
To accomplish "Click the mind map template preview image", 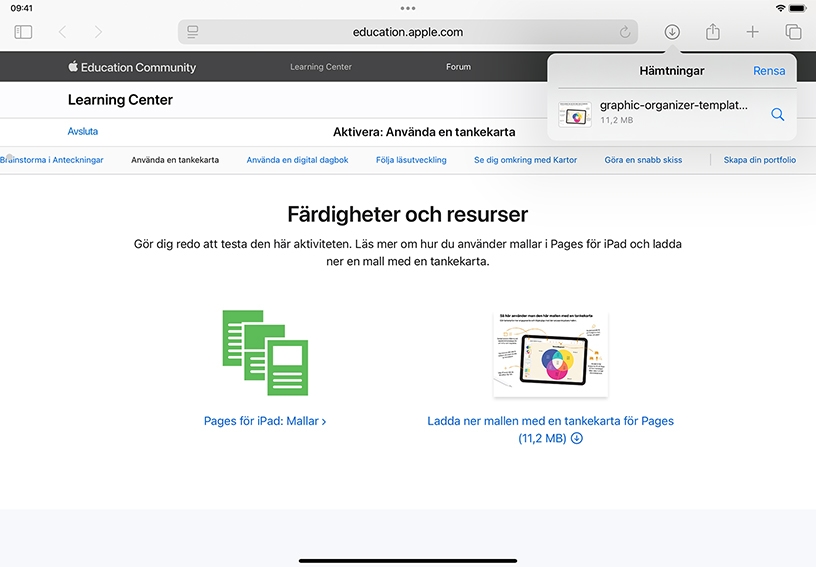I will click(551, 354).
